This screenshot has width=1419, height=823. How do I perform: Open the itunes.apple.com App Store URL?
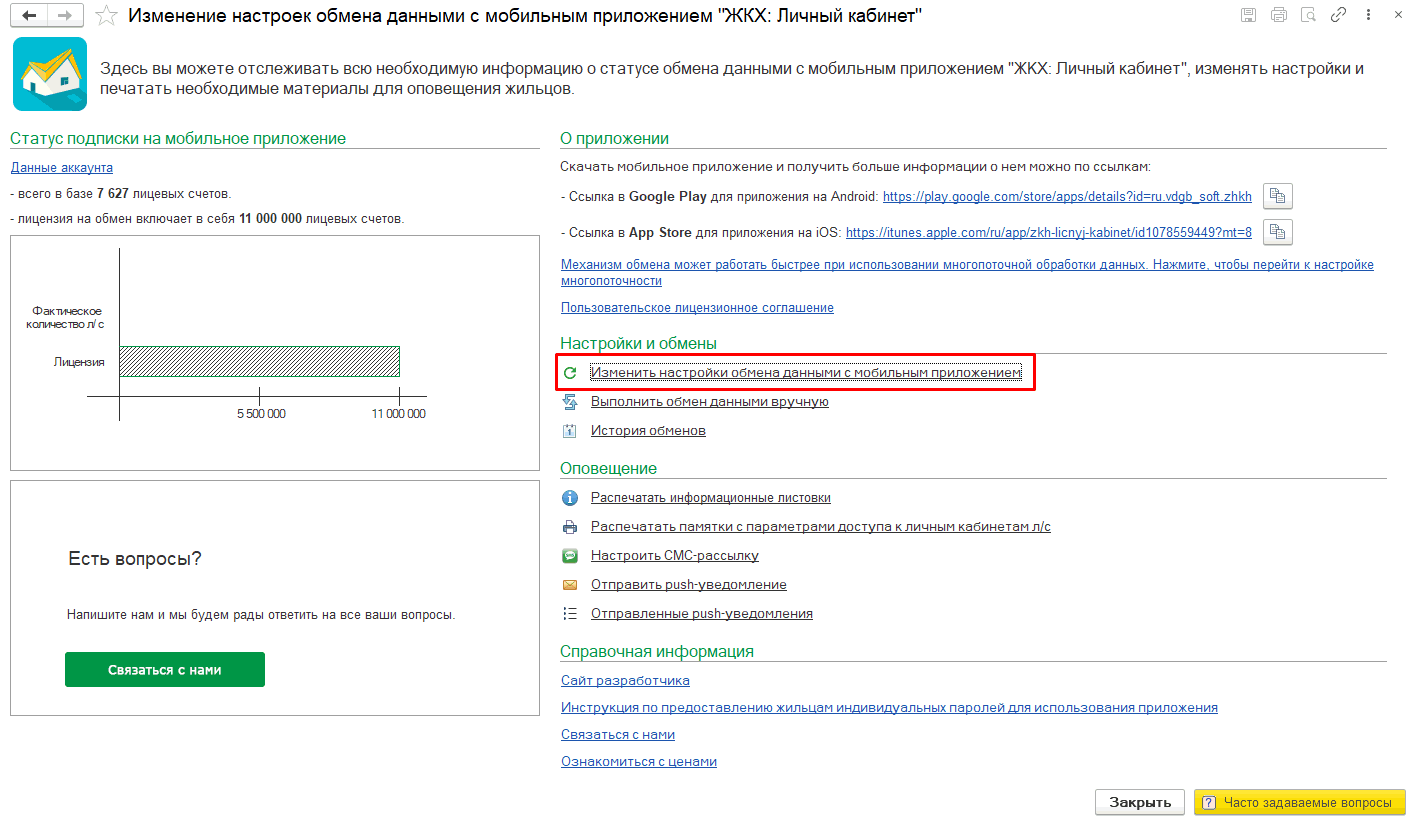coord(1049,233)
